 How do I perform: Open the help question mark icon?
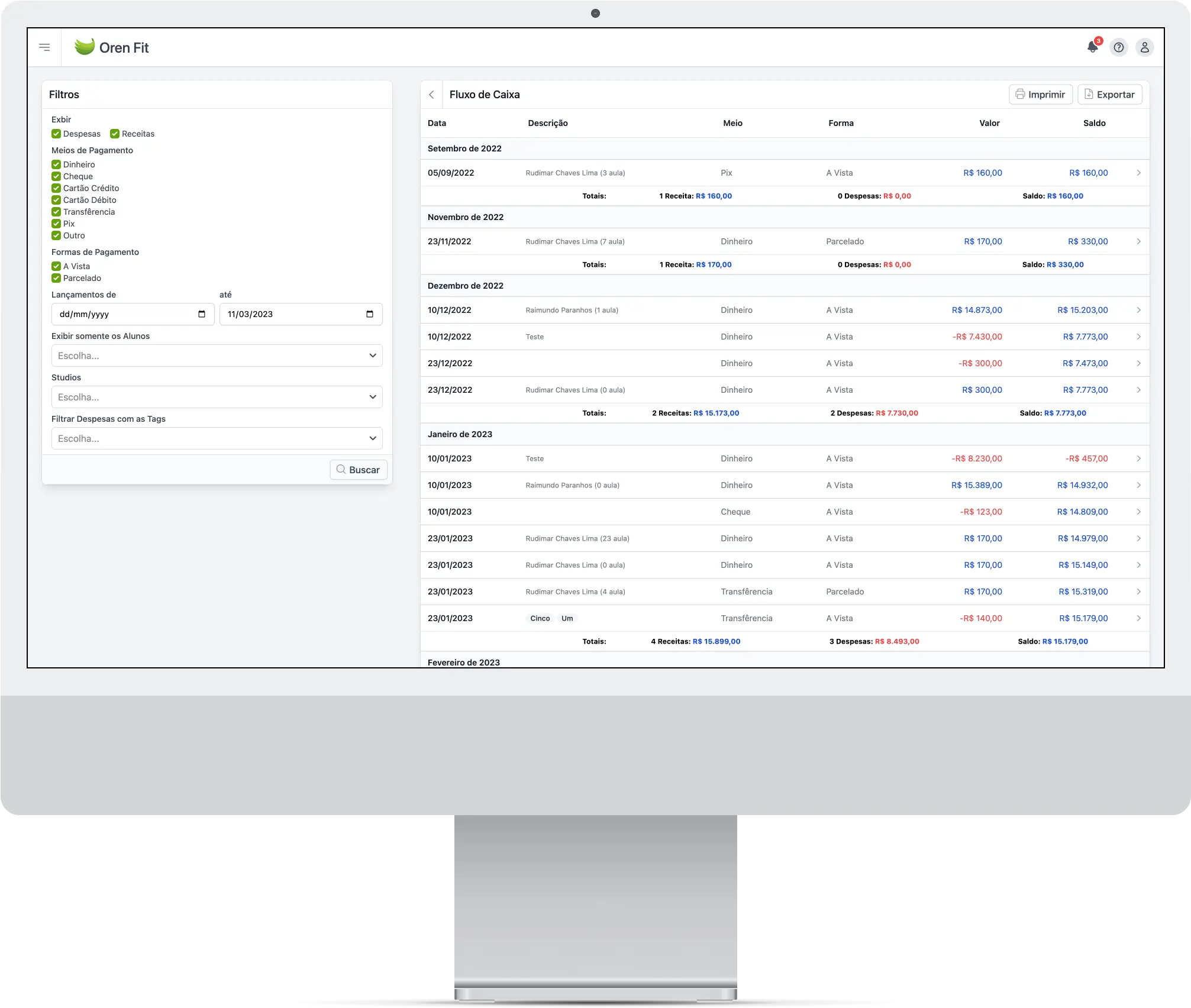1119,47
